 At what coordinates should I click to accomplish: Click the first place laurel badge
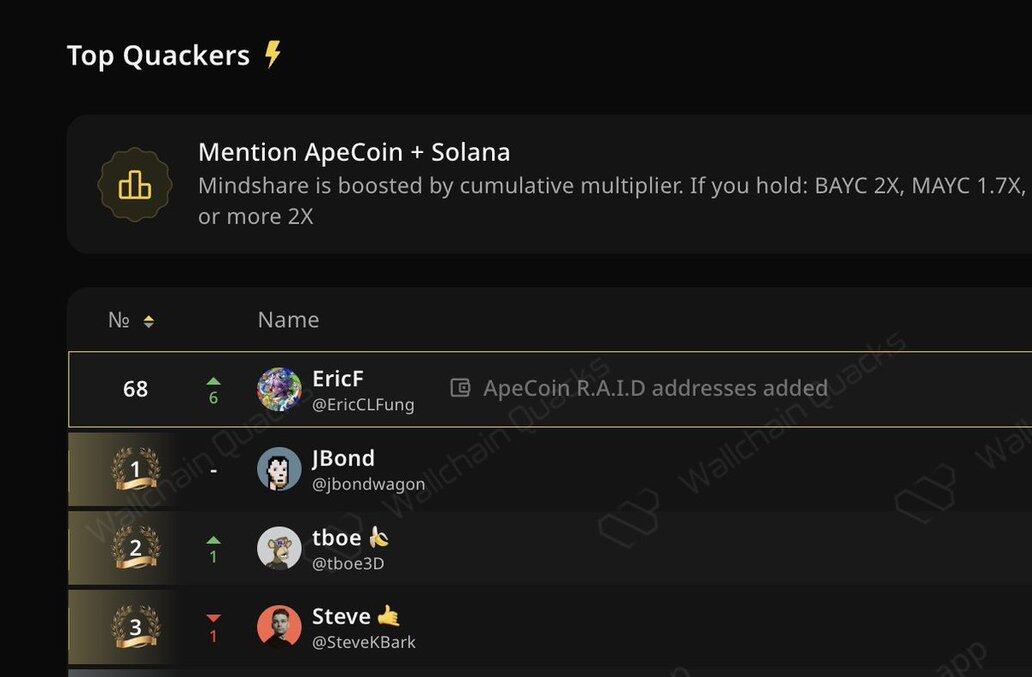point(136,469)
